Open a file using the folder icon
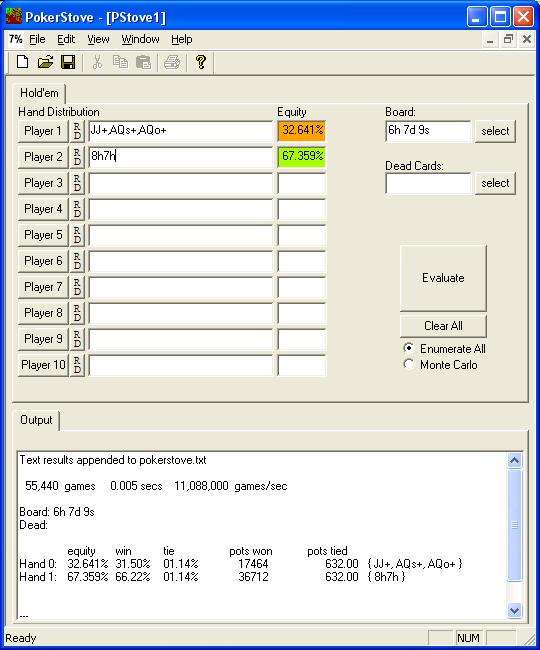 (45, 62)
